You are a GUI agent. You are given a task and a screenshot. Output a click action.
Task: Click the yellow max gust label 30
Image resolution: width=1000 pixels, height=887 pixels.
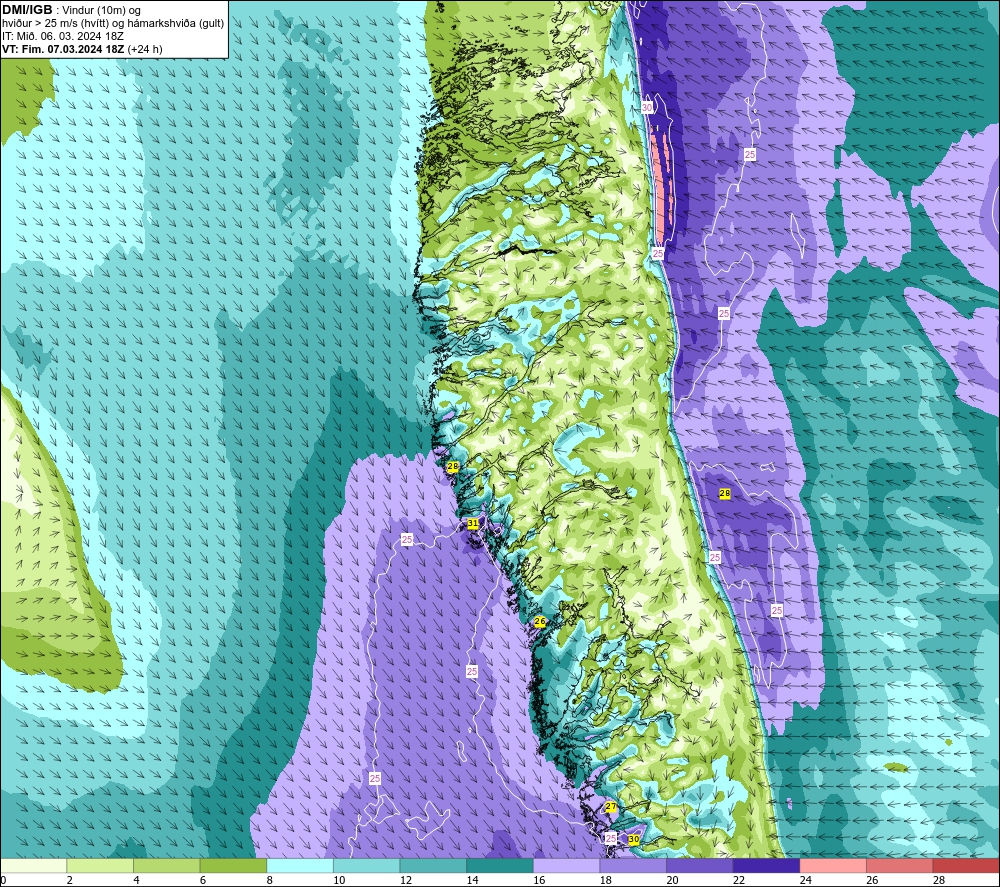[634, 839]
